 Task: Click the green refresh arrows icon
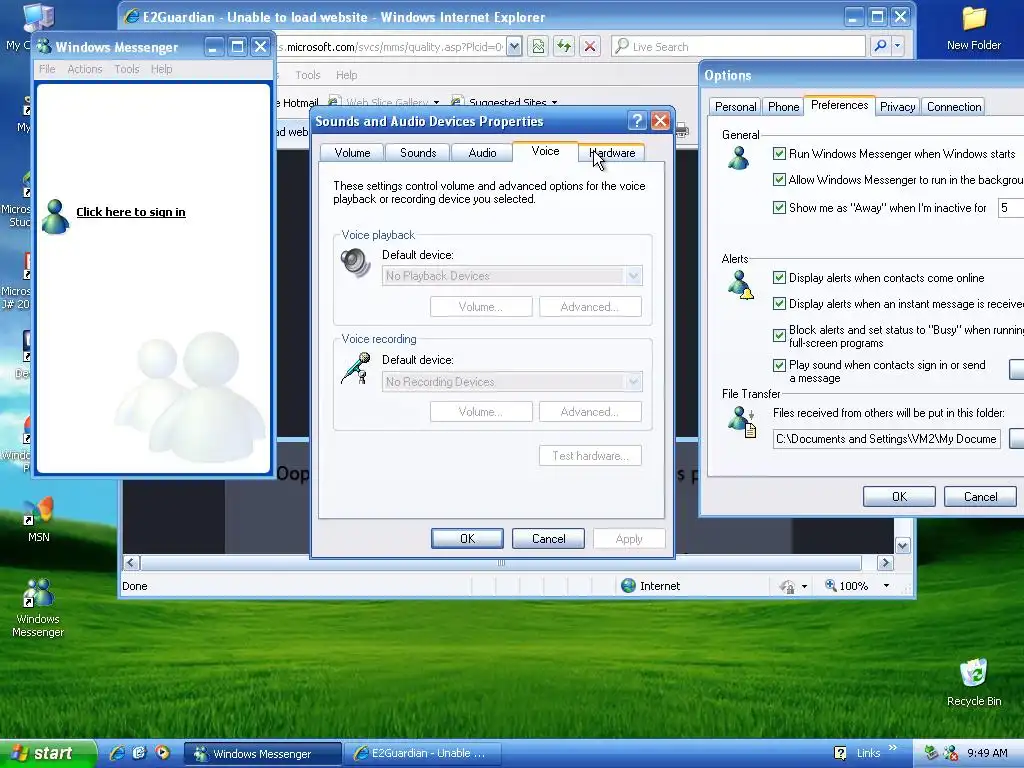pyautogui.click(x=564, y=46)
